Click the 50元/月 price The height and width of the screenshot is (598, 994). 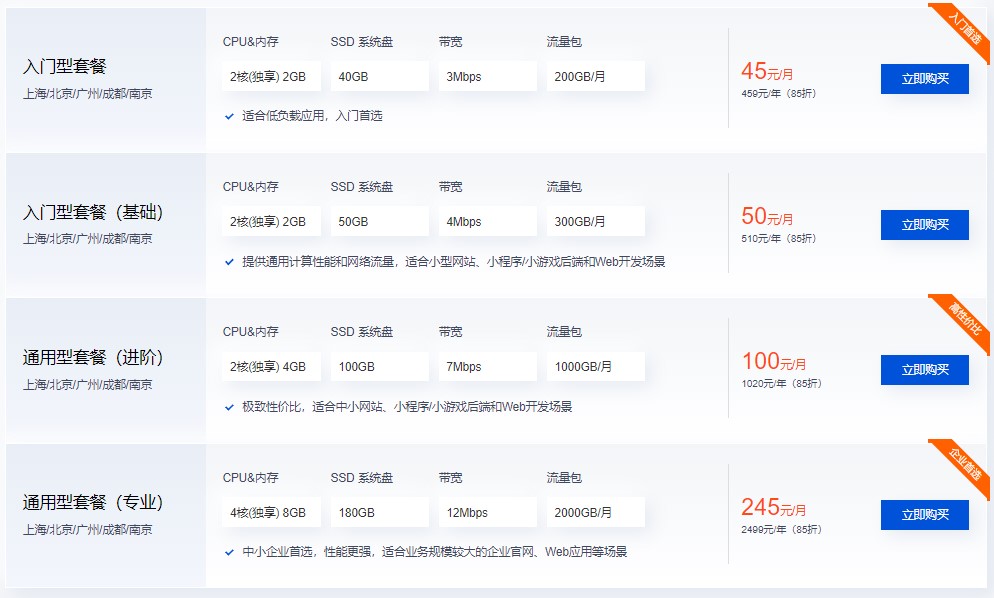767,216
